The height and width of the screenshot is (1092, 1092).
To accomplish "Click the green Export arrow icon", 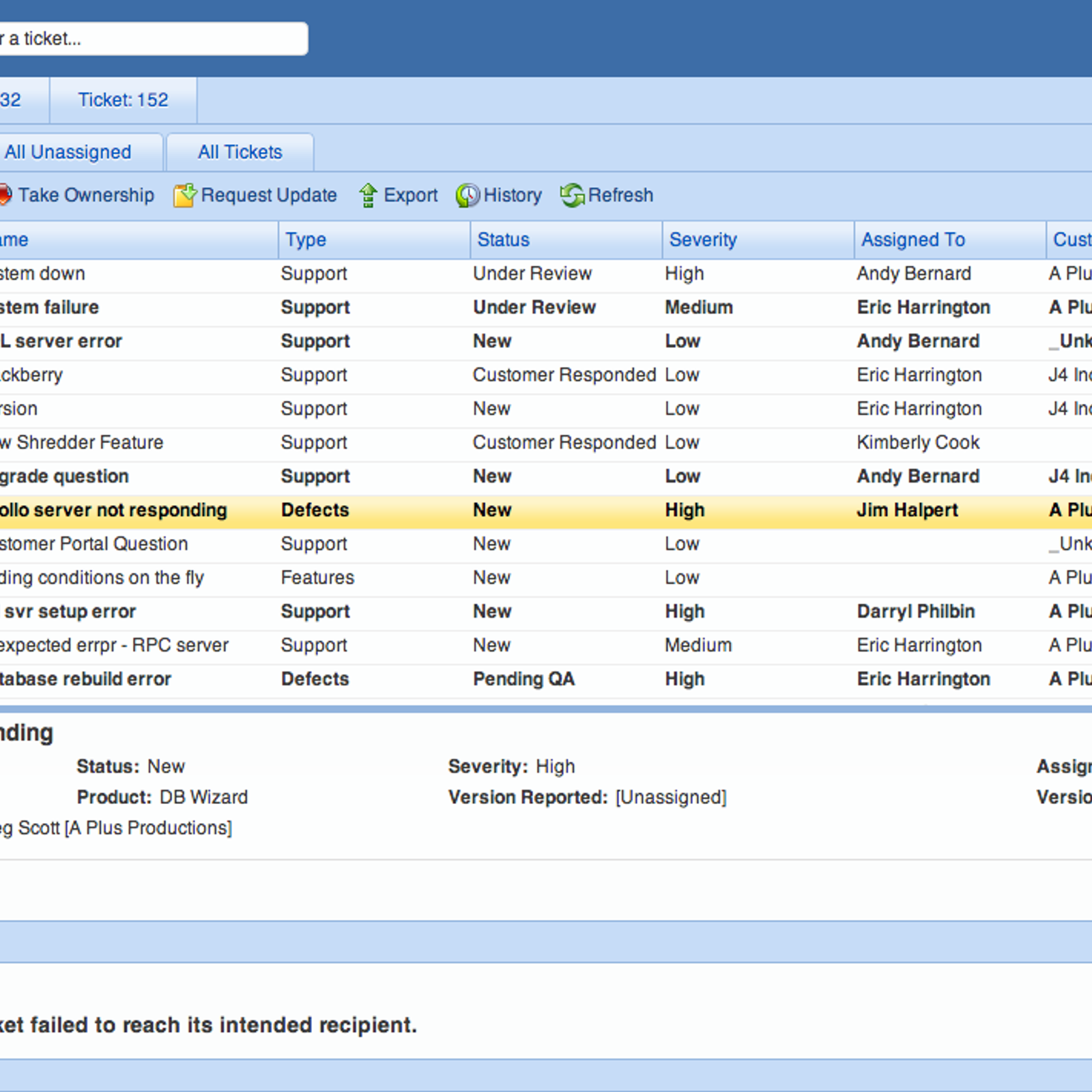I will pos(368,195).
